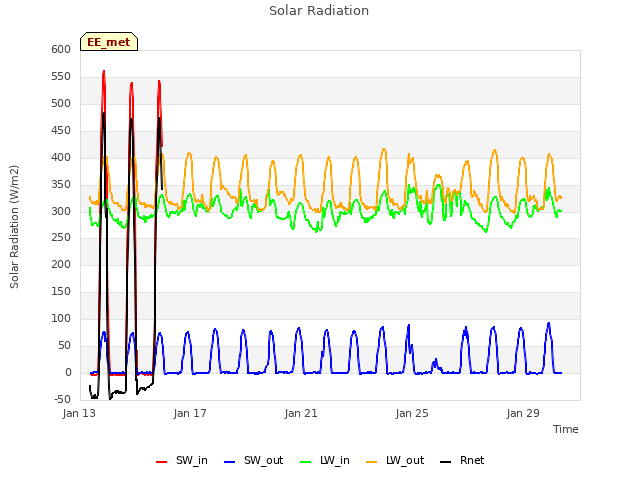This screenshot has height=480, width=640.
Task: Click the EE_met annotation label
Action: tap(109, 42)
